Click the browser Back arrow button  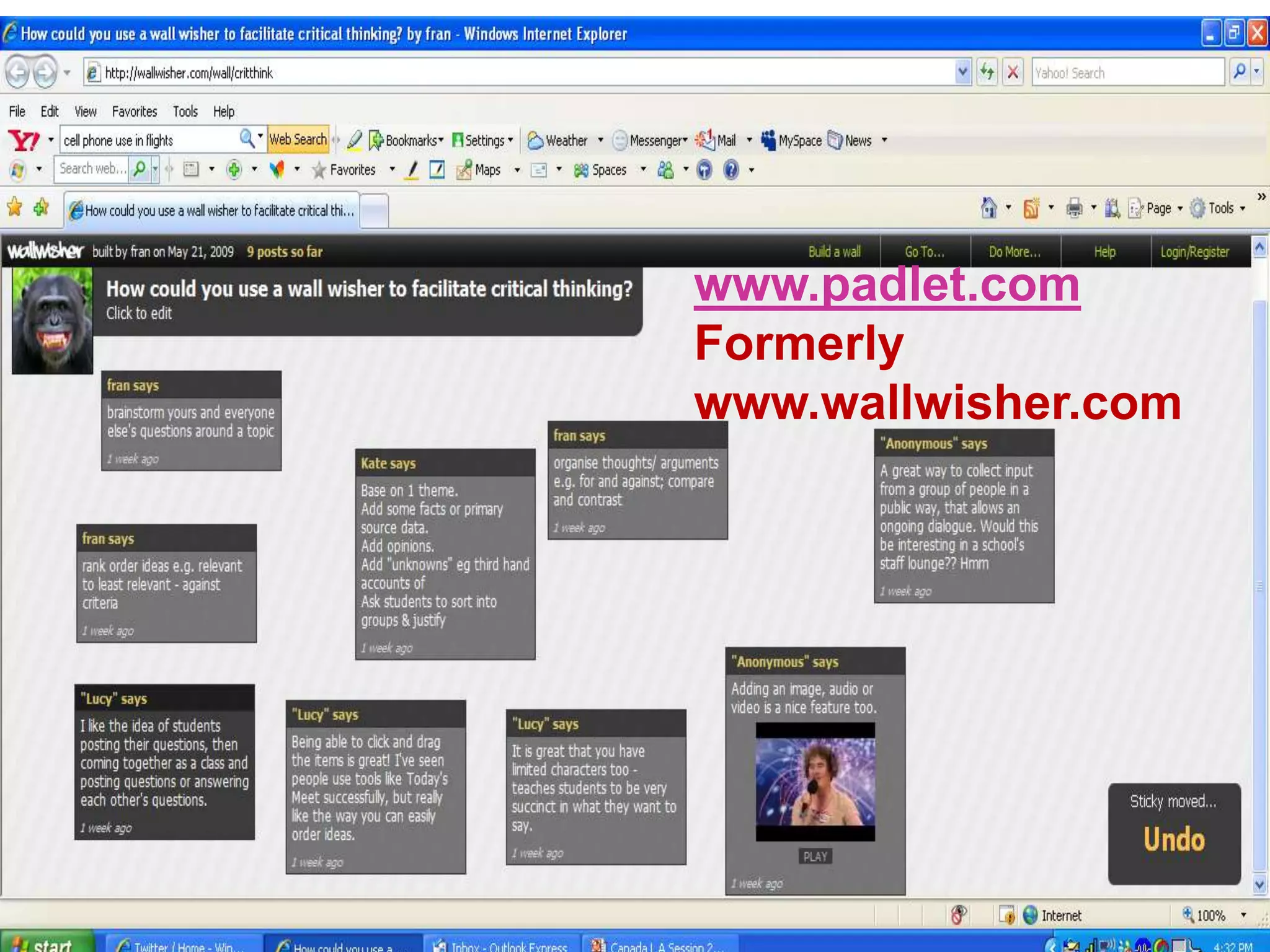point(18,73)
